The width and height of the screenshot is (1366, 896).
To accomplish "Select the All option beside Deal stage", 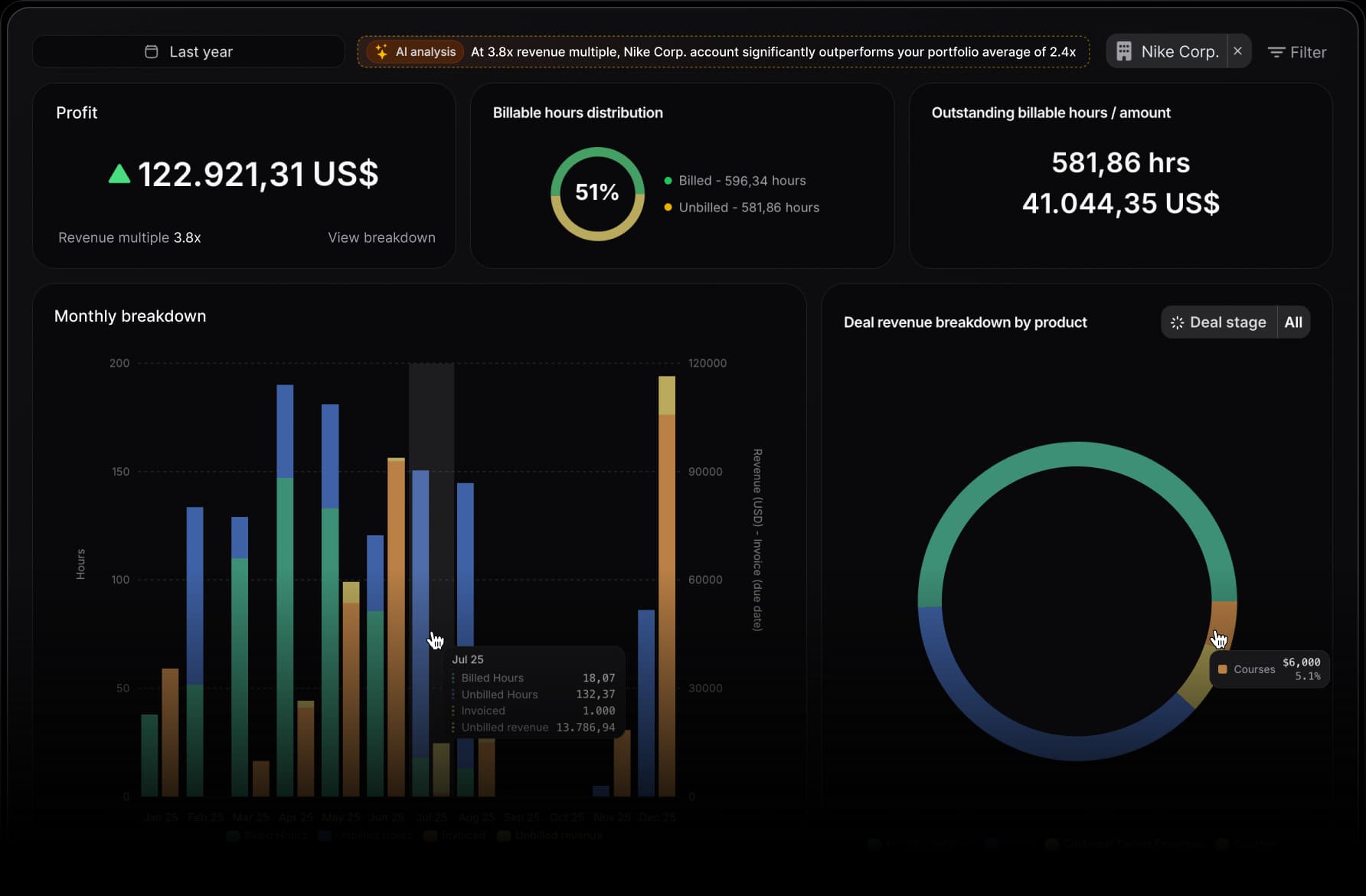I will point(1293,322).
